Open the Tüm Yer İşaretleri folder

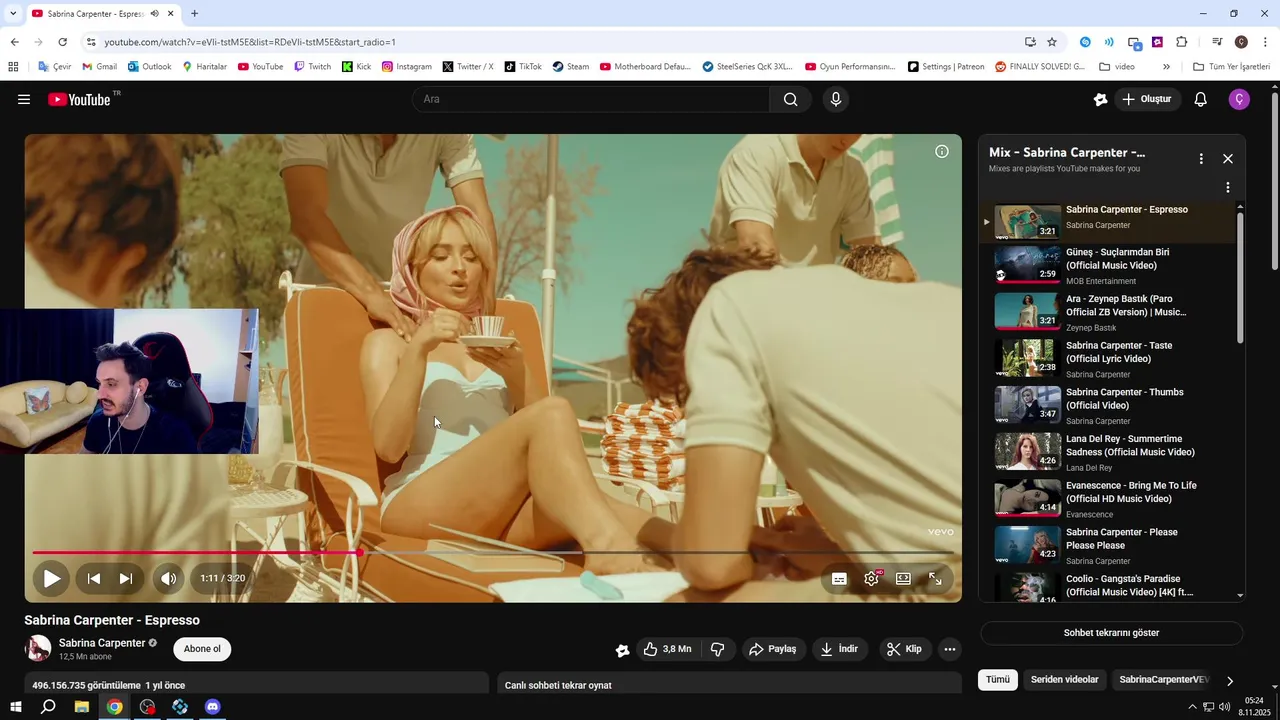[x=1232, y=67]
